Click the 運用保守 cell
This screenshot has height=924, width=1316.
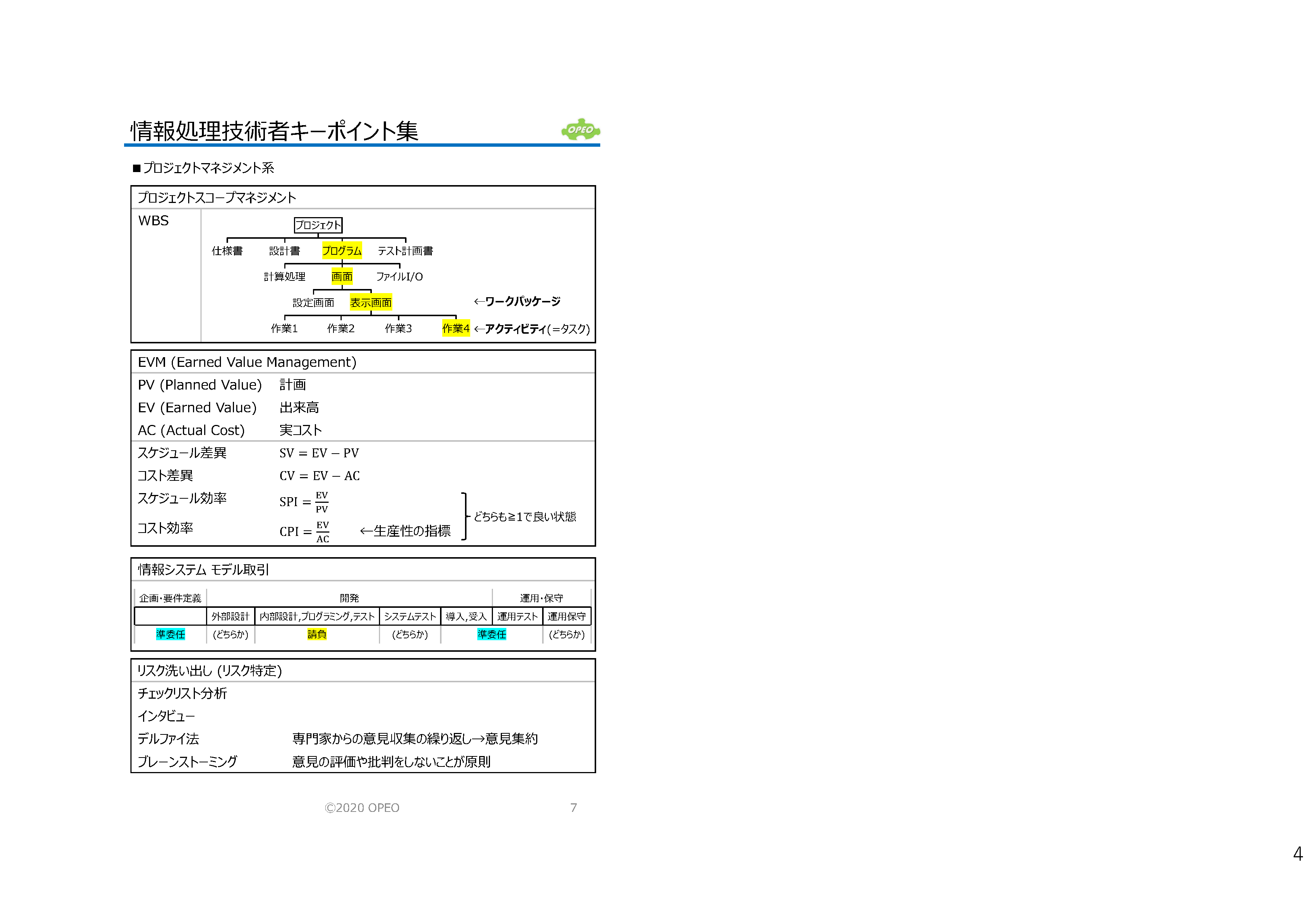pos(567,616)
